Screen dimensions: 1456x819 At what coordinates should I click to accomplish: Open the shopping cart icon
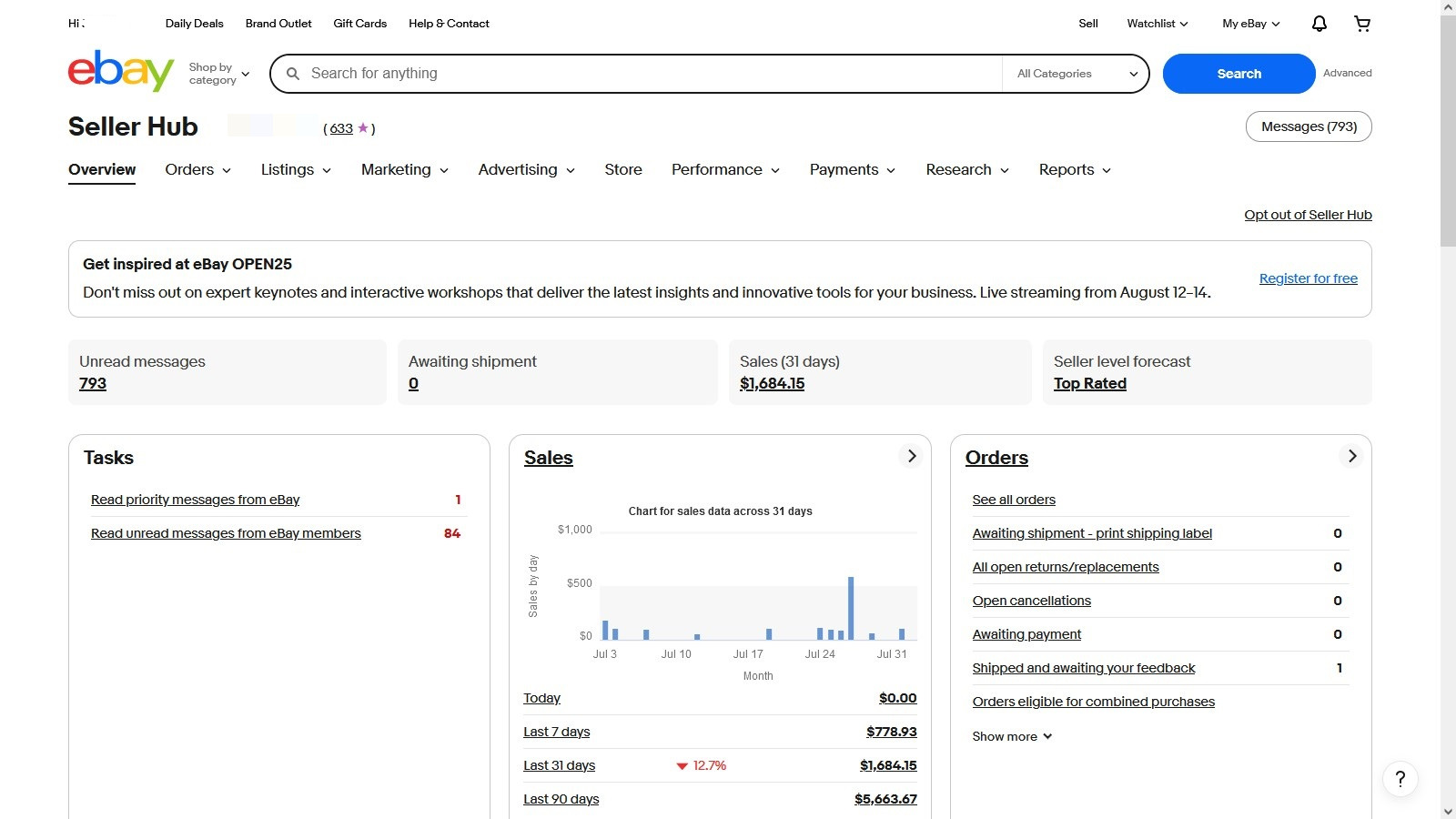click(x=1362, y=24)
